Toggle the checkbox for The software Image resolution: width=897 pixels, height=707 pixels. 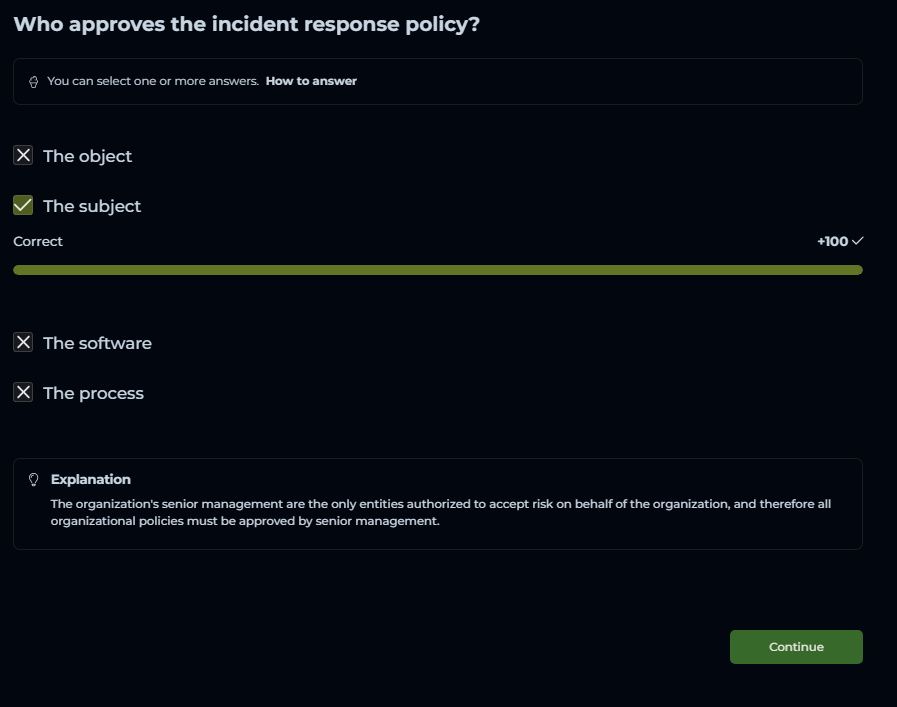pyautogui.click(x=23, y=343)
